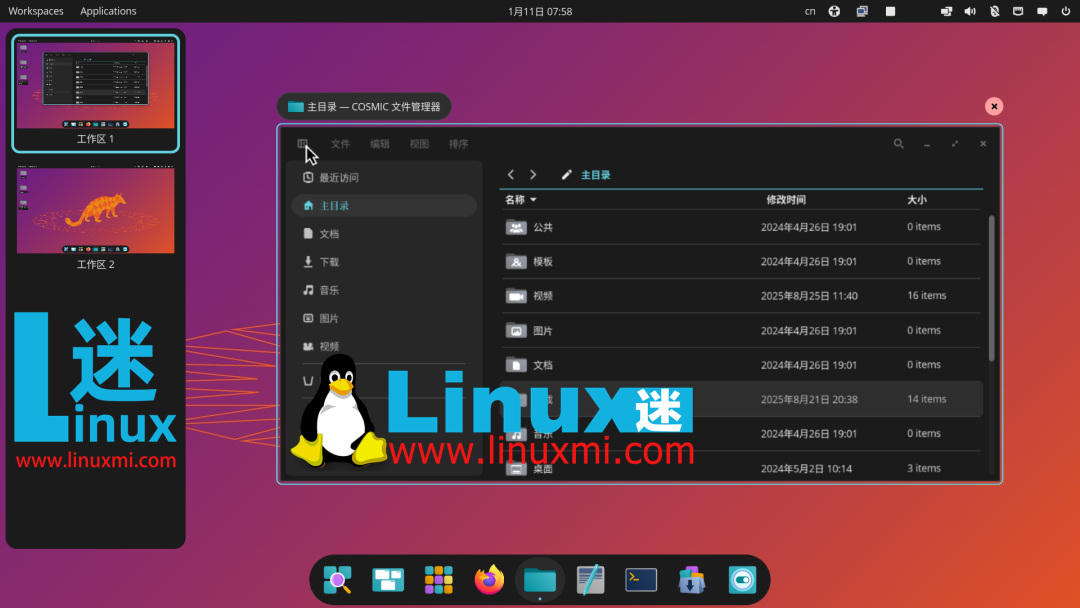Viewport: 1080px width, 608px height.
Task: Sort by 大小 column header
Action: click(x=917, y=200)
